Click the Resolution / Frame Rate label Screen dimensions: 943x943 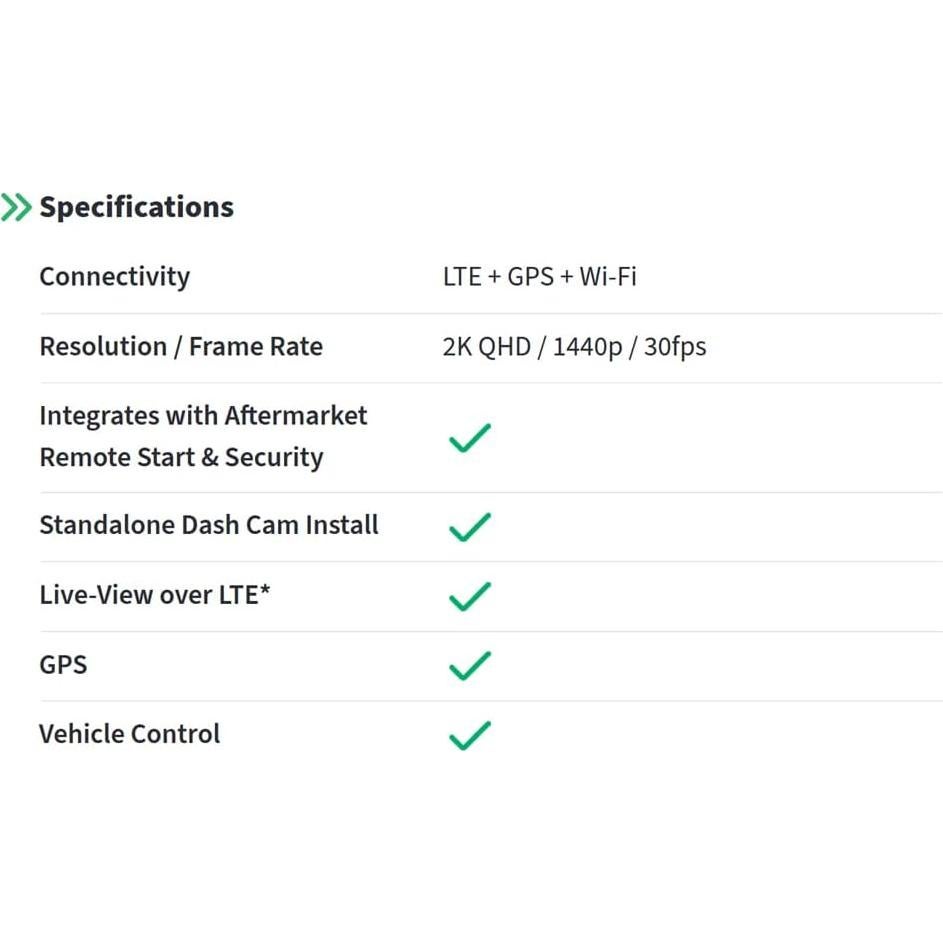tap(181, 347)
